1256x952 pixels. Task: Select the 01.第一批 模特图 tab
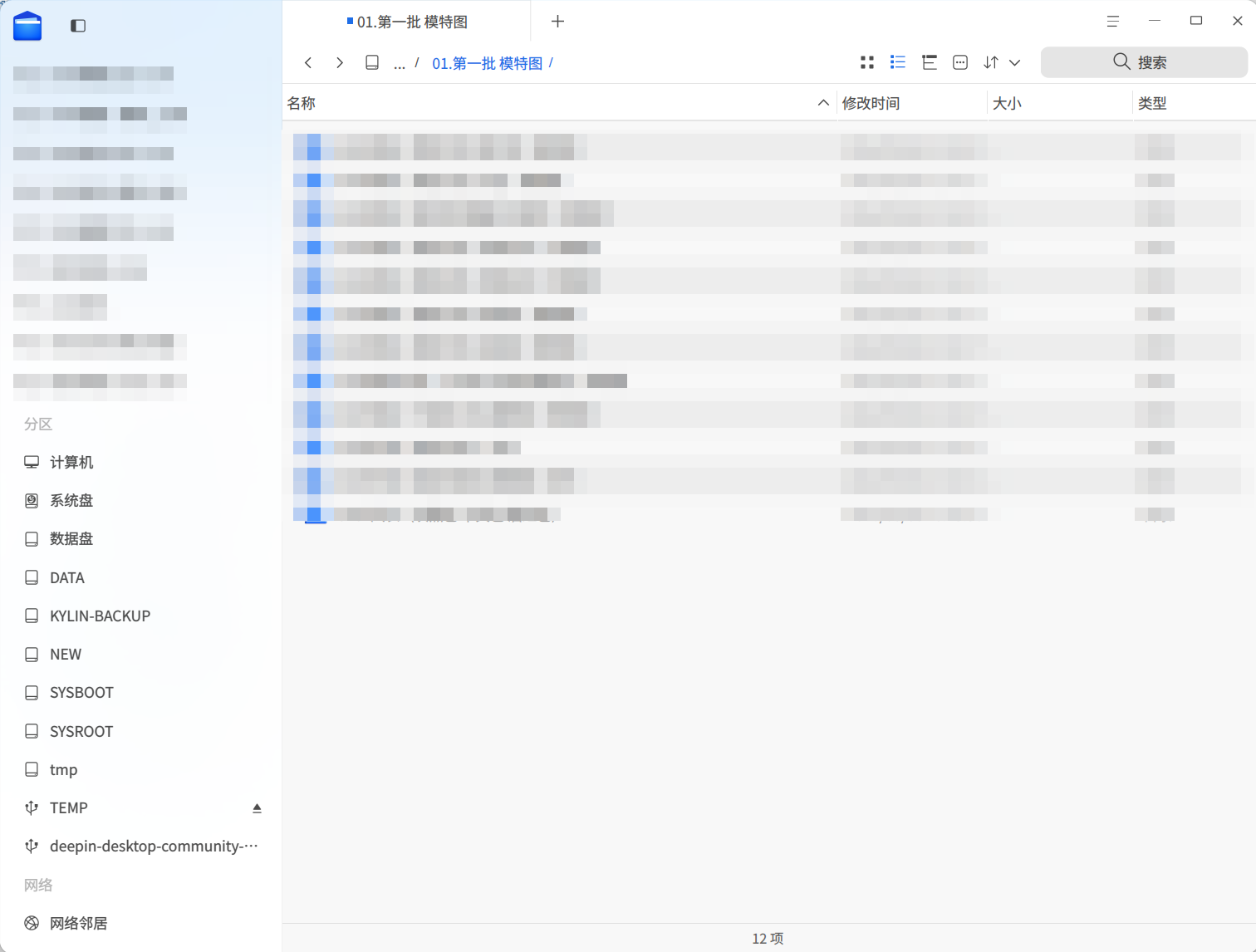coord(407,22)
